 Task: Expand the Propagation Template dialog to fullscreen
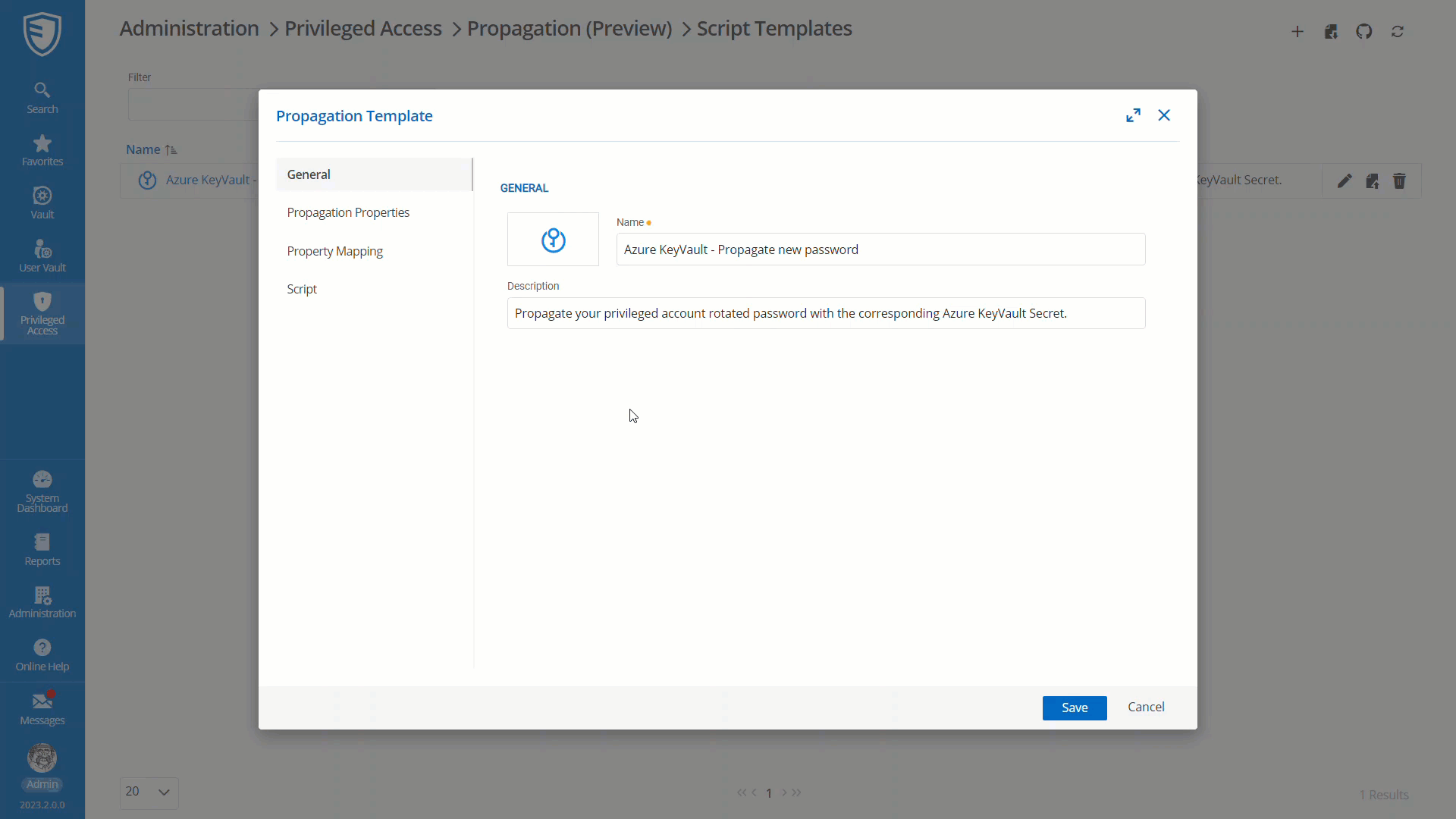coord(1133,115)
